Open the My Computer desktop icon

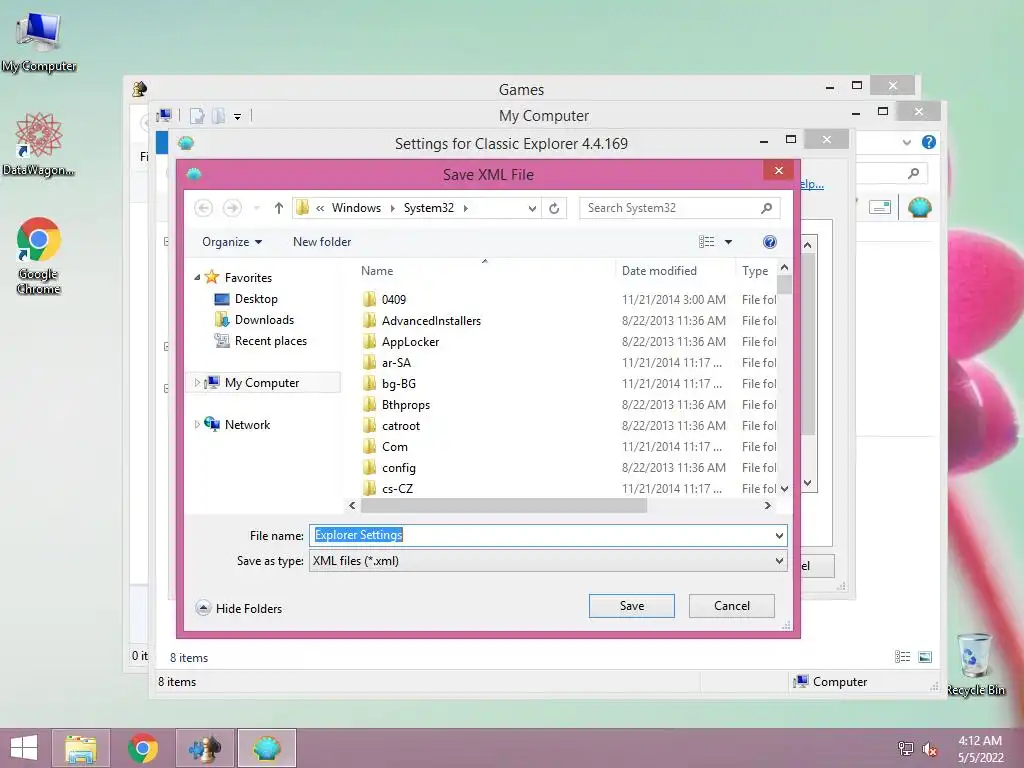pyautogui.click(x=39, y=42)
